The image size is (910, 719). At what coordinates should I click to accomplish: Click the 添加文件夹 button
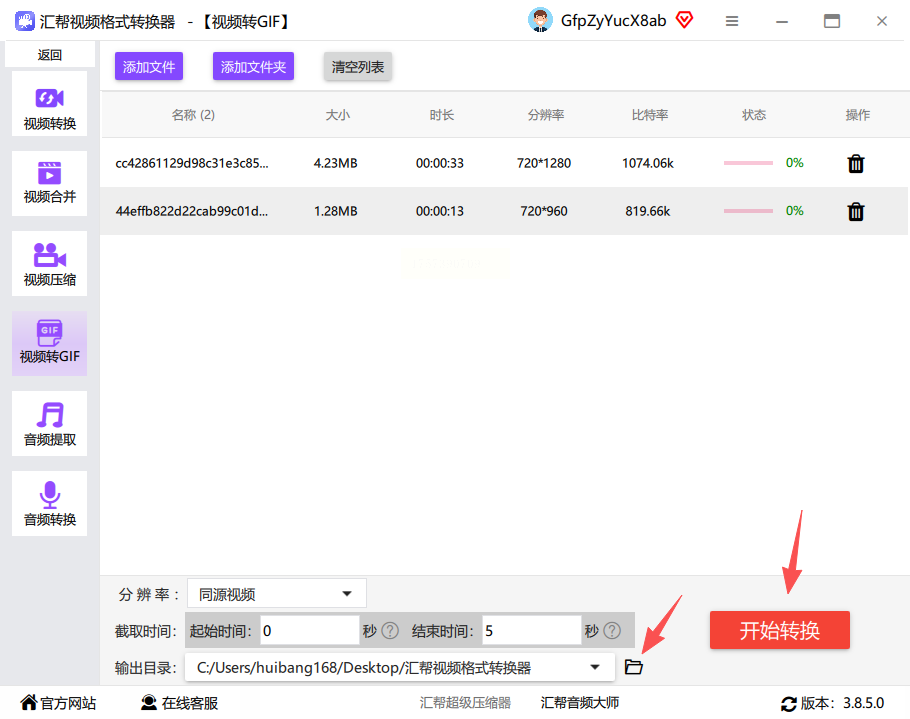pos(253,67)
